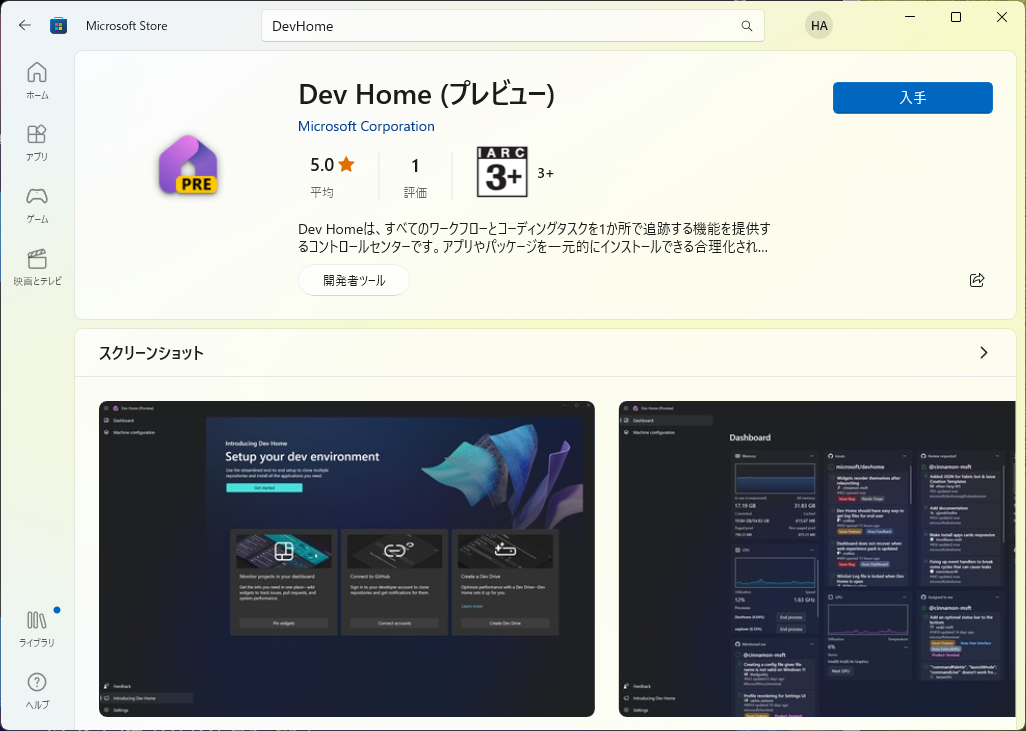1026x731 pixels.
Task: Click the Dev Home PRE app icon
Action: pyautogui.click(x=188, y=165)
